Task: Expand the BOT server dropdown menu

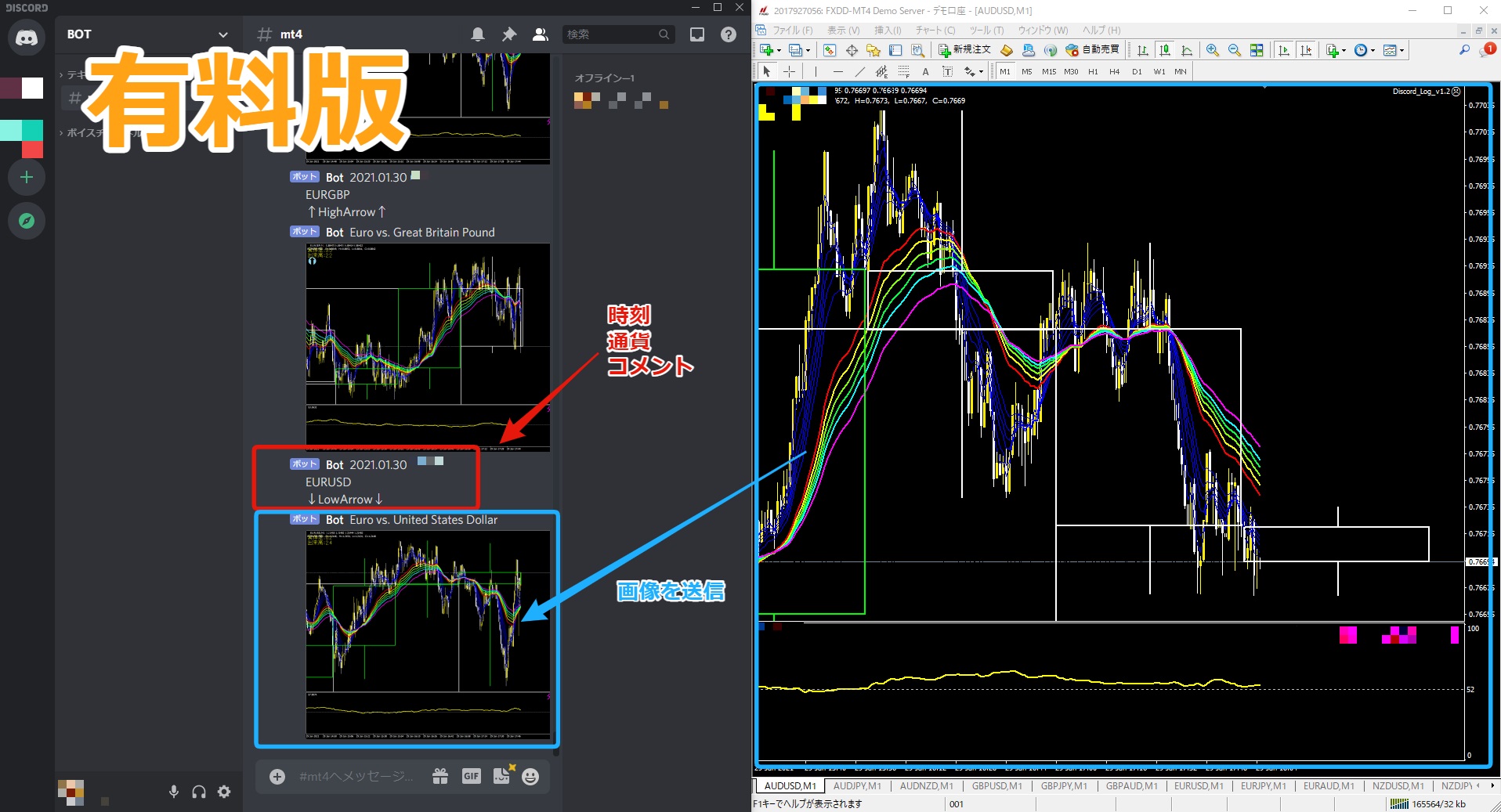Action: point(223,34)
